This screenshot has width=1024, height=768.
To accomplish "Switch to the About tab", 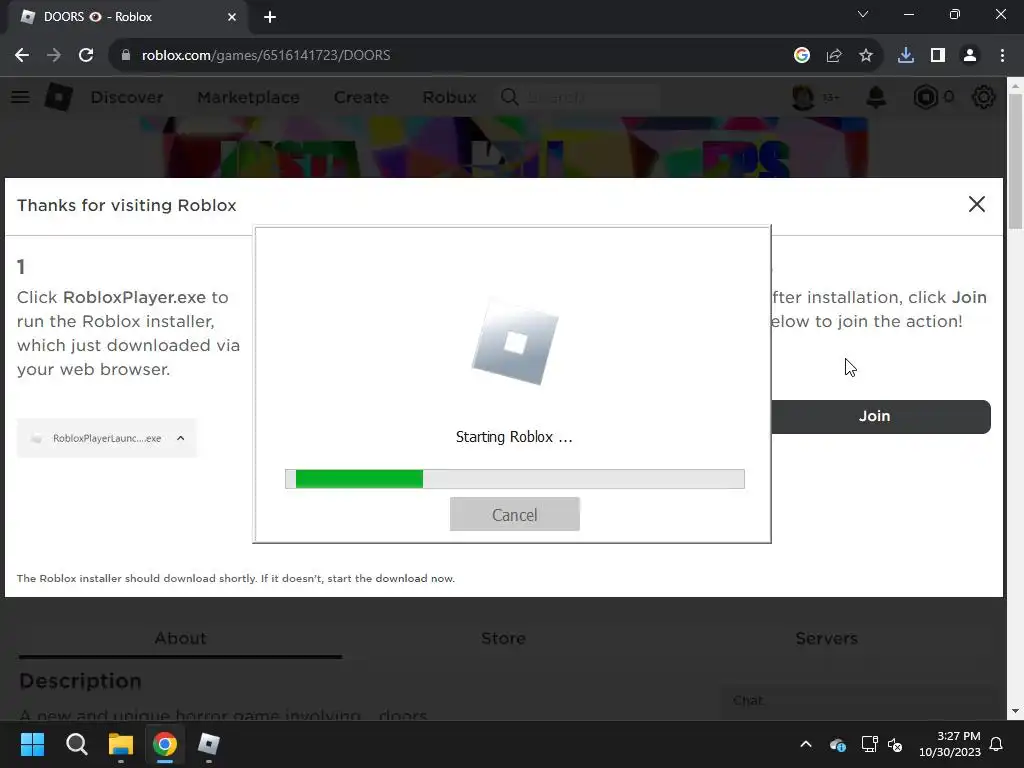I will click(x=180, y=638).
